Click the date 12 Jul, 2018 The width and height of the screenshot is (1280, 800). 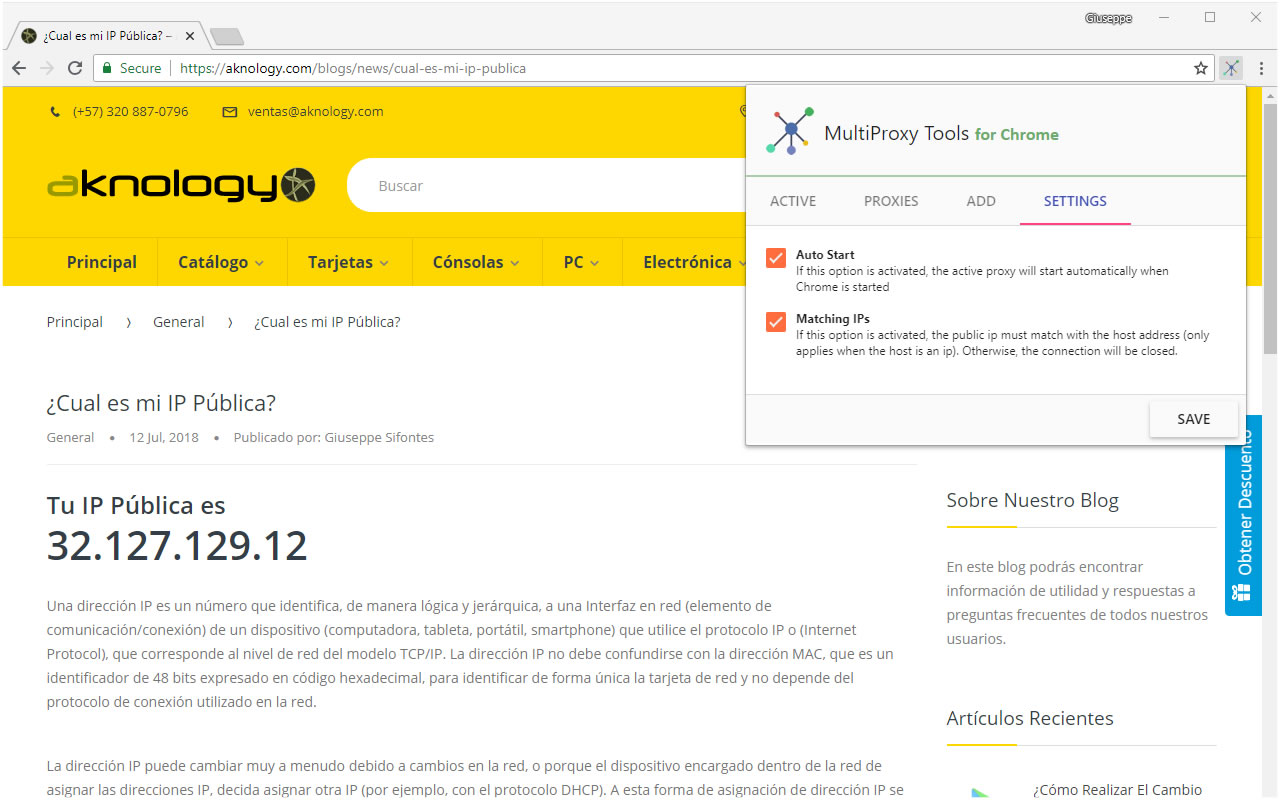click(164, 437)
